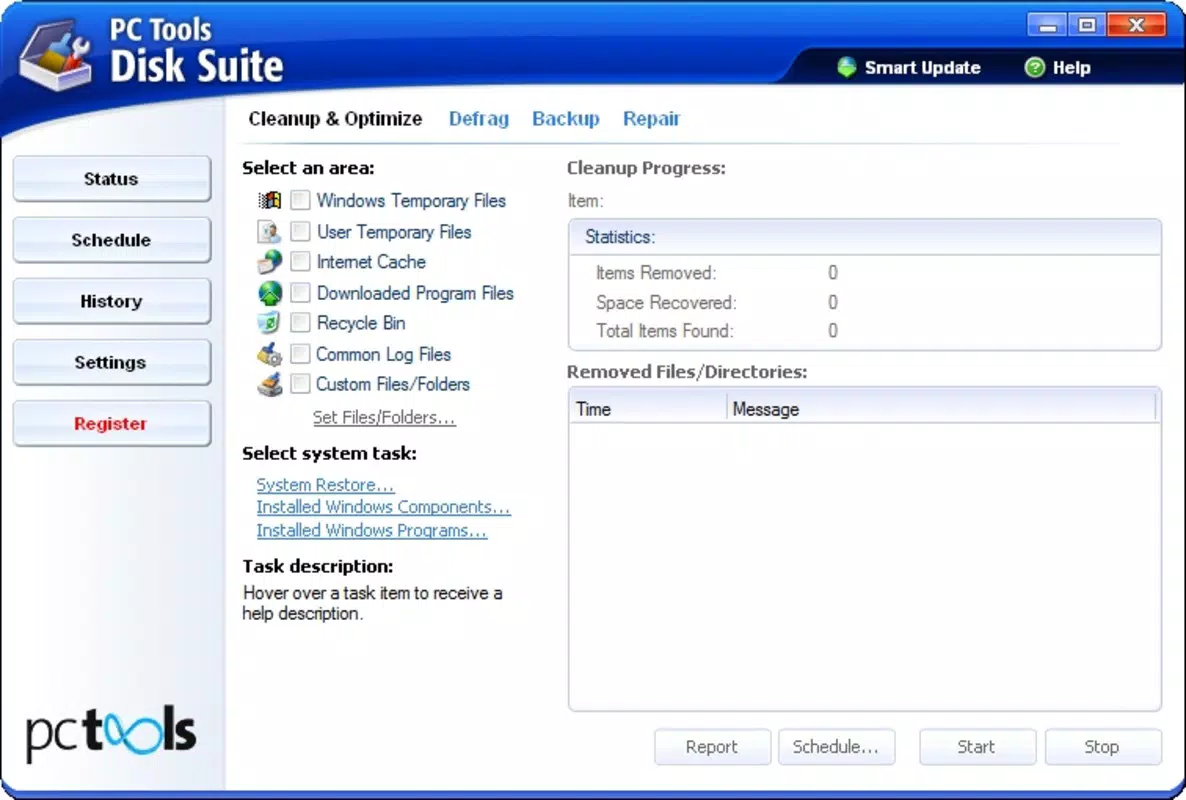The height and width of the screenshot is (800, 1186).
Task: Click the pctools logo at bottom left
Action: [x=111, y=732]
